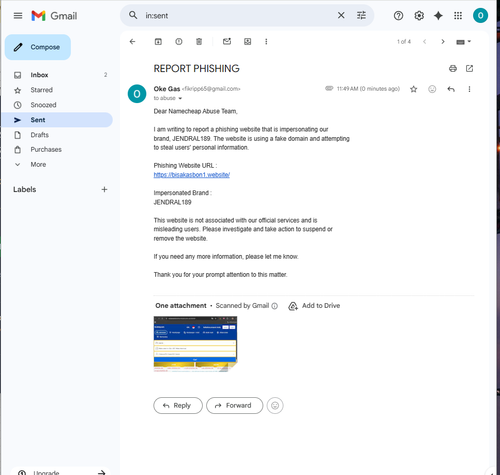This screenshot has width=500, height=475.
Task: Open the Support help icon
Action: [398, 16]
